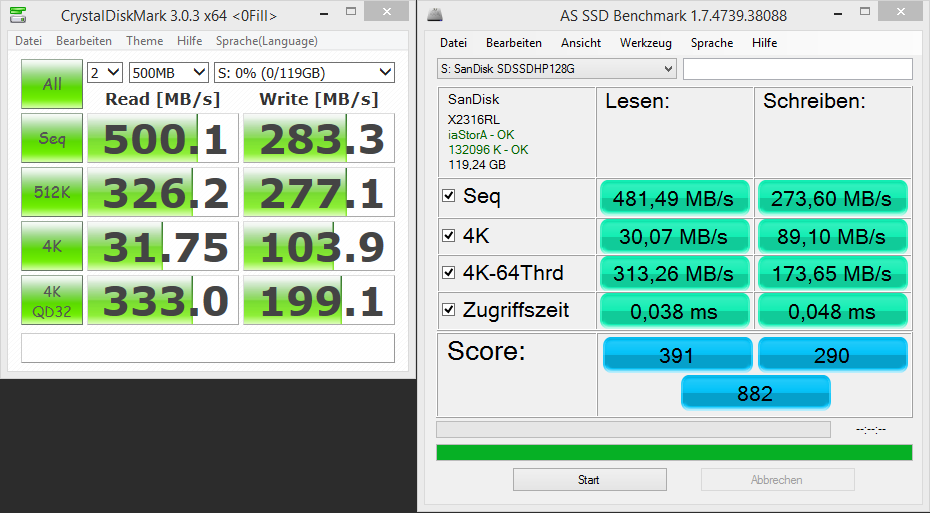Click the X2316RL firmware text
The image size is (930, 513).
[474, 119]
